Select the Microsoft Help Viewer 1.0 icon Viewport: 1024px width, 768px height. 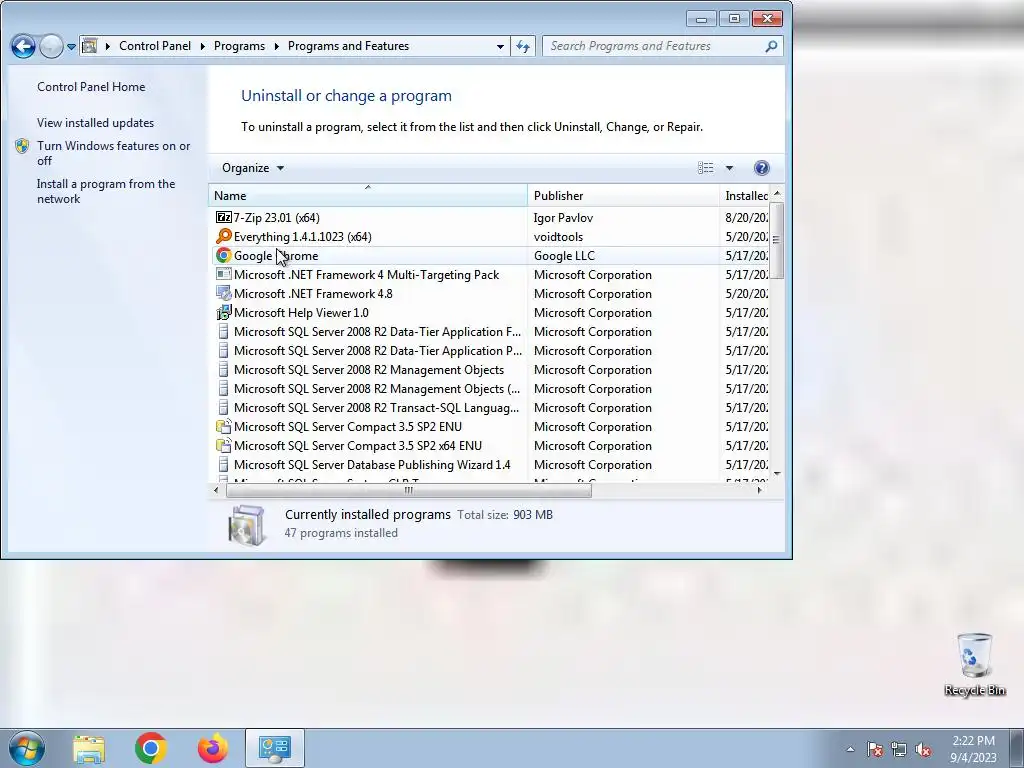223,312
